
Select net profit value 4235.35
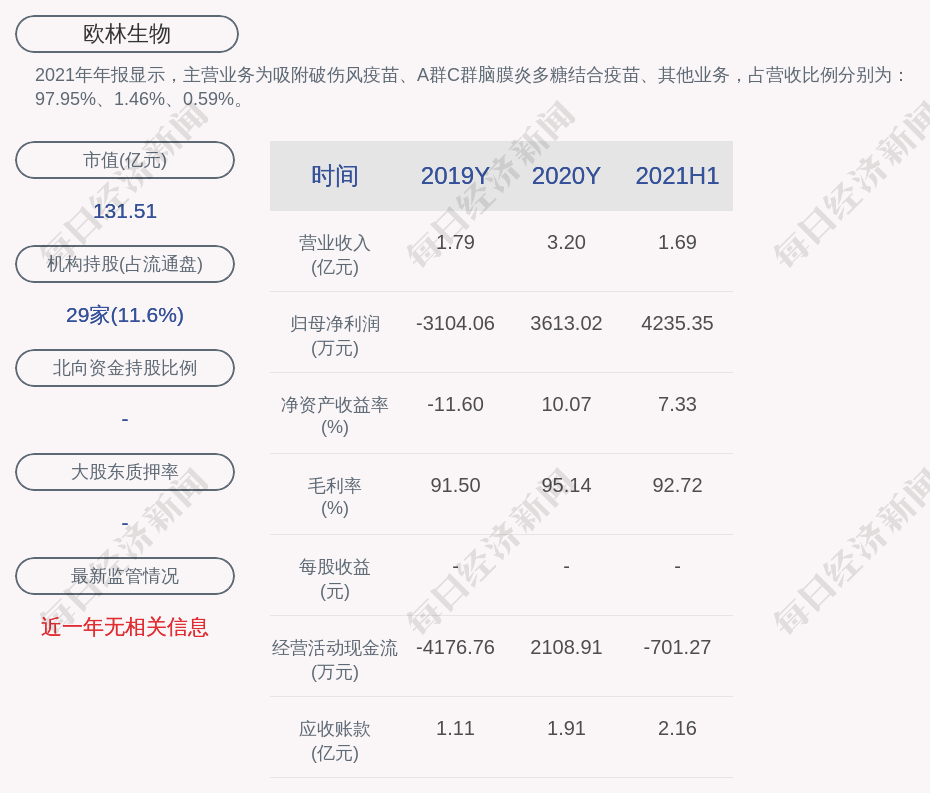[677, 323]
